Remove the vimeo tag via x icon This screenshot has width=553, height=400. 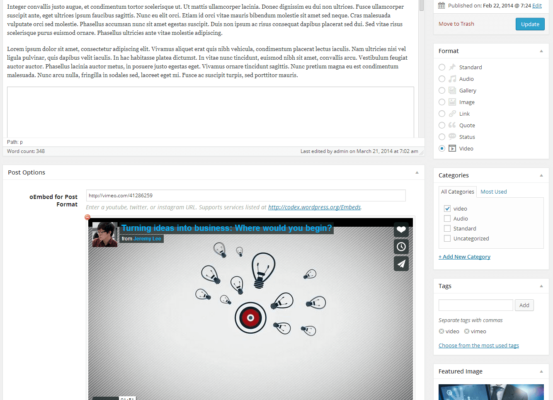467,331
